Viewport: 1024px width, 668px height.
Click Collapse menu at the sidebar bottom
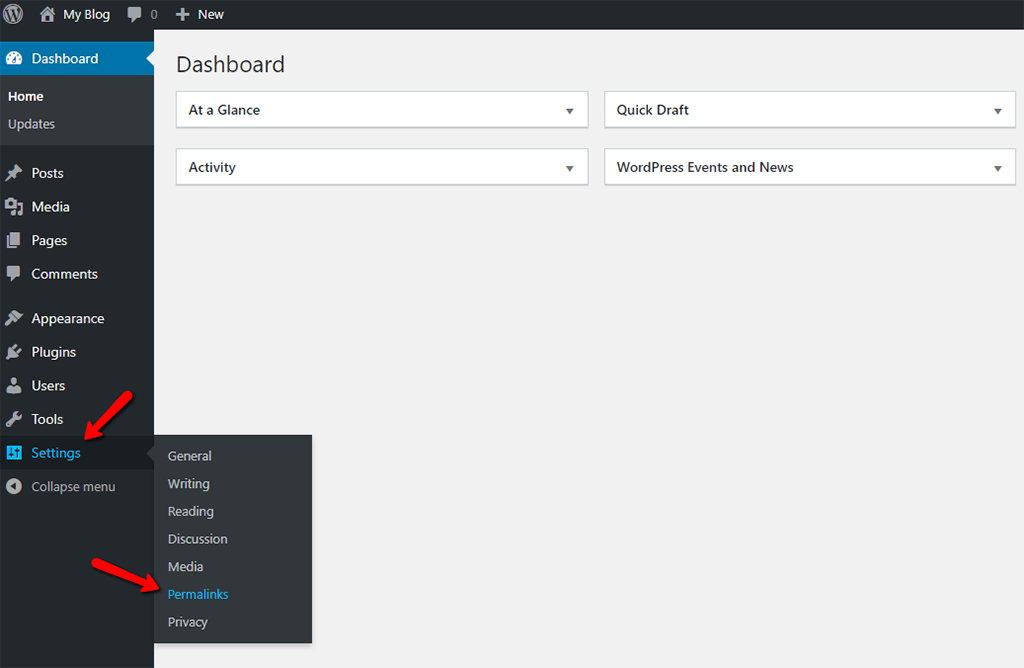pyautogui.click(x=75, y=486)
